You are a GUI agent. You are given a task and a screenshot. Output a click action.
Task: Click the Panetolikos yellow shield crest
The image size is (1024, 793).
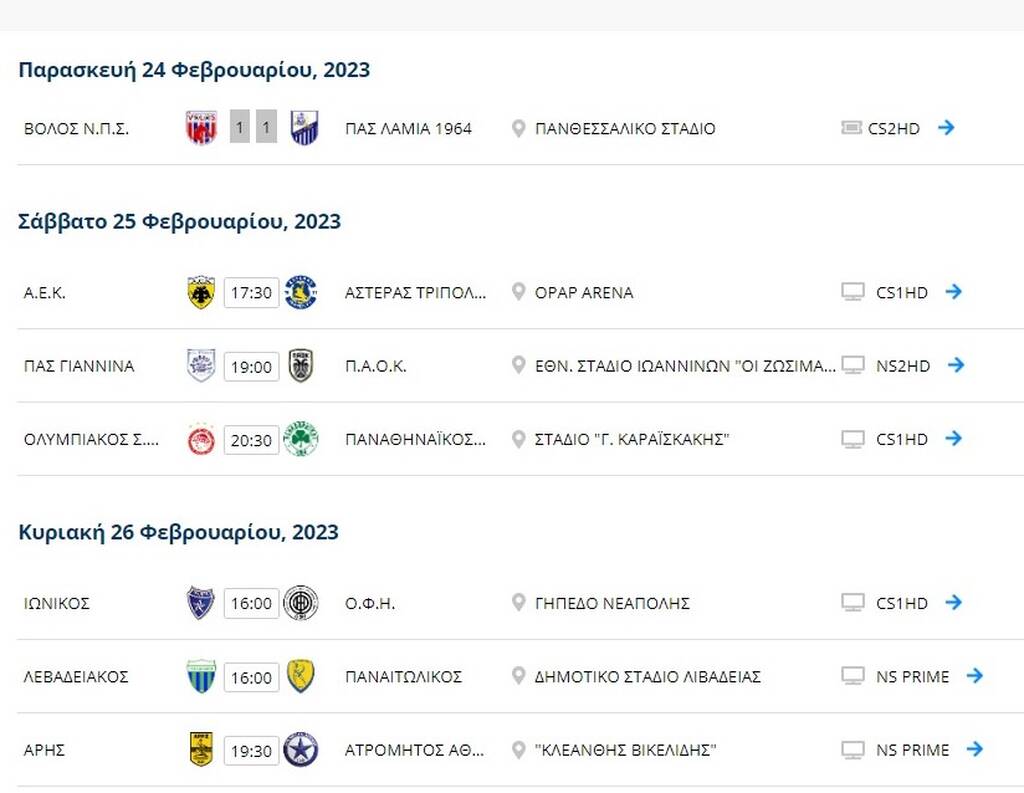click(301, 676)
